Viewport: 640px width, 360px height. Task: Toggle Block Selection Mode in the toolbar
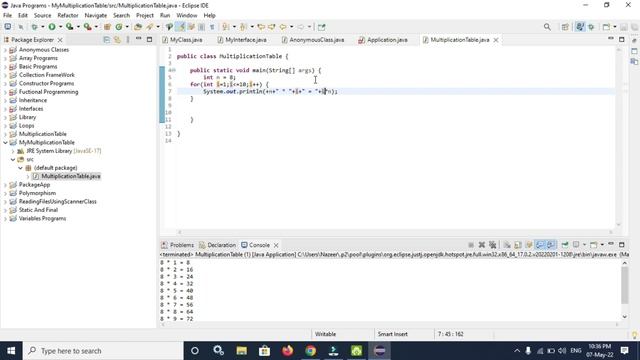[201, 27]
